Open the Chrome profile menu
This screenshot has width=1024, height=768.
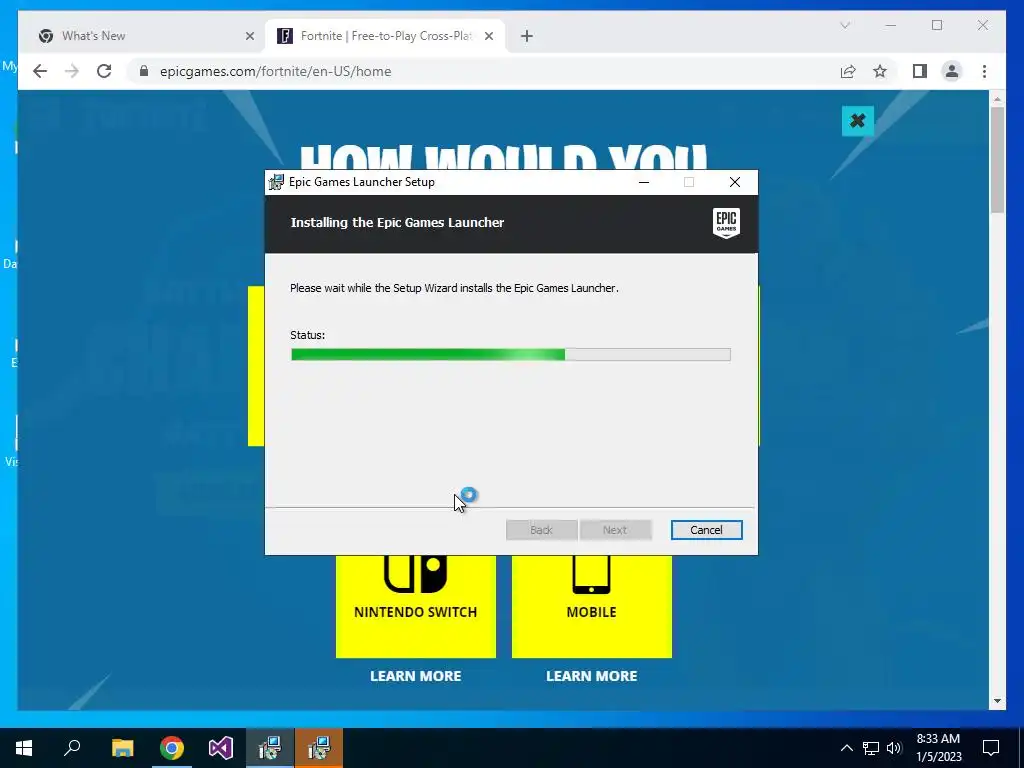[952, 71]
